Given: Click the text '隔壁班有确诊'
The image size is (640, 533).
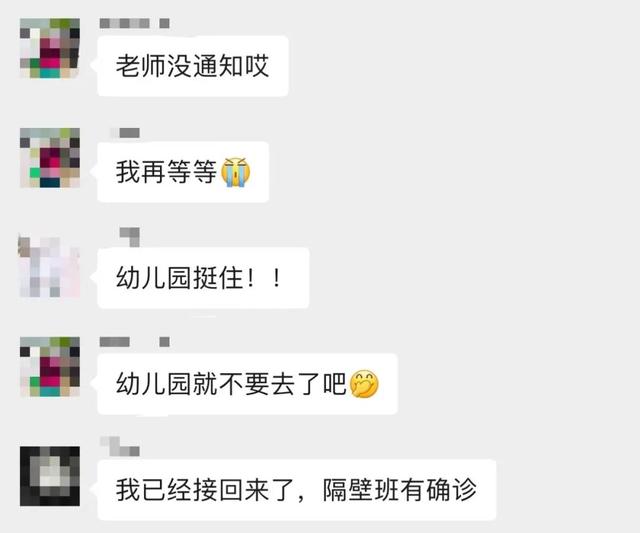Looking at the screenshot, I should (400, 490).
